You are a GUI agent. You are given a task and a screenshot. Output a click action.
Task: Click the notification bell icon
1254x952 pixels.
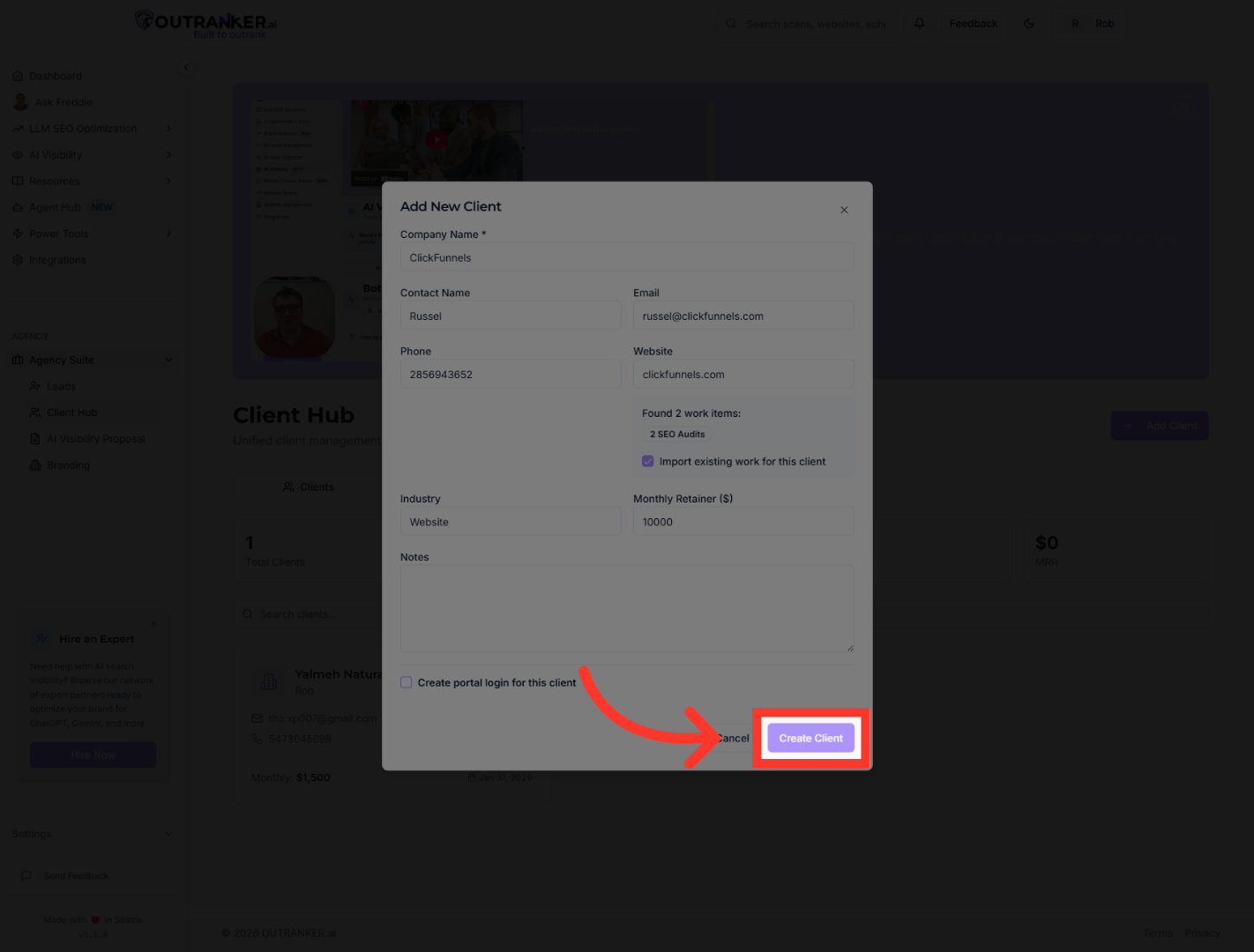coord(920,24)
